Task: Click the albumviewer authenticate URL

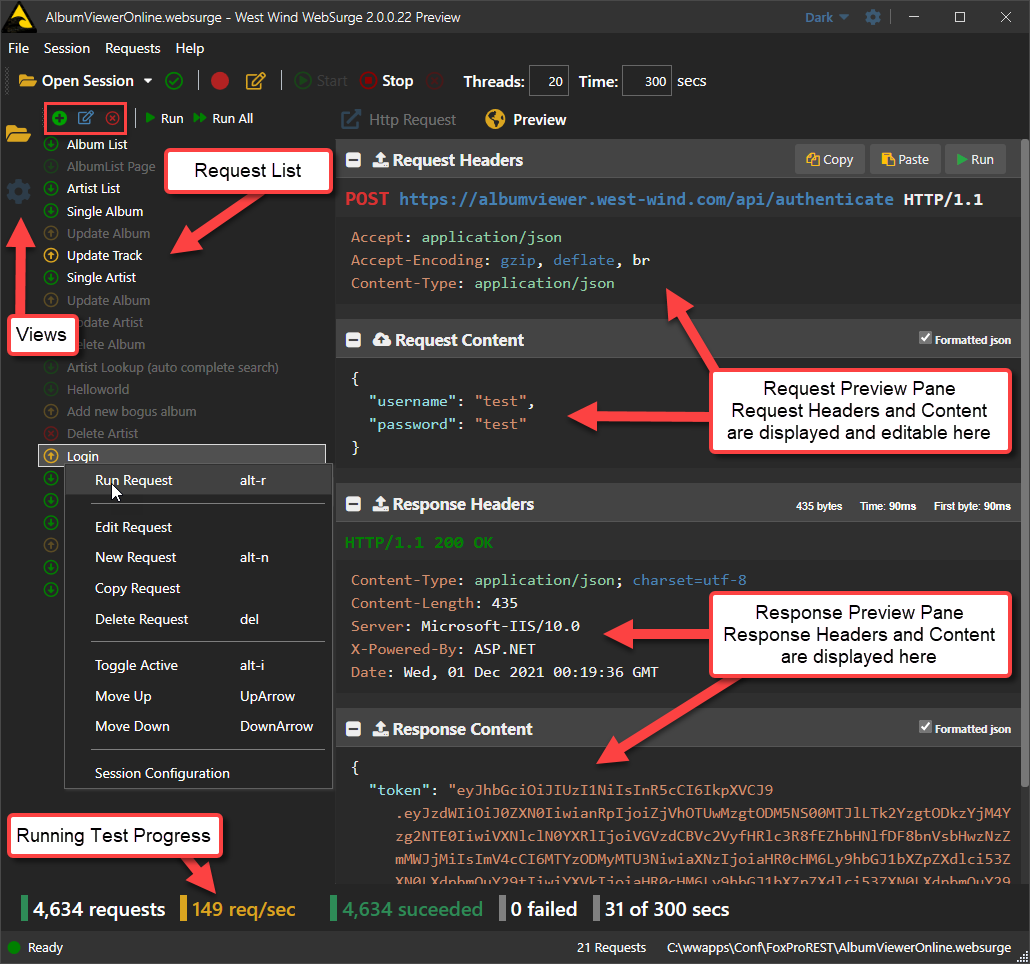Action: coord(646,199)
